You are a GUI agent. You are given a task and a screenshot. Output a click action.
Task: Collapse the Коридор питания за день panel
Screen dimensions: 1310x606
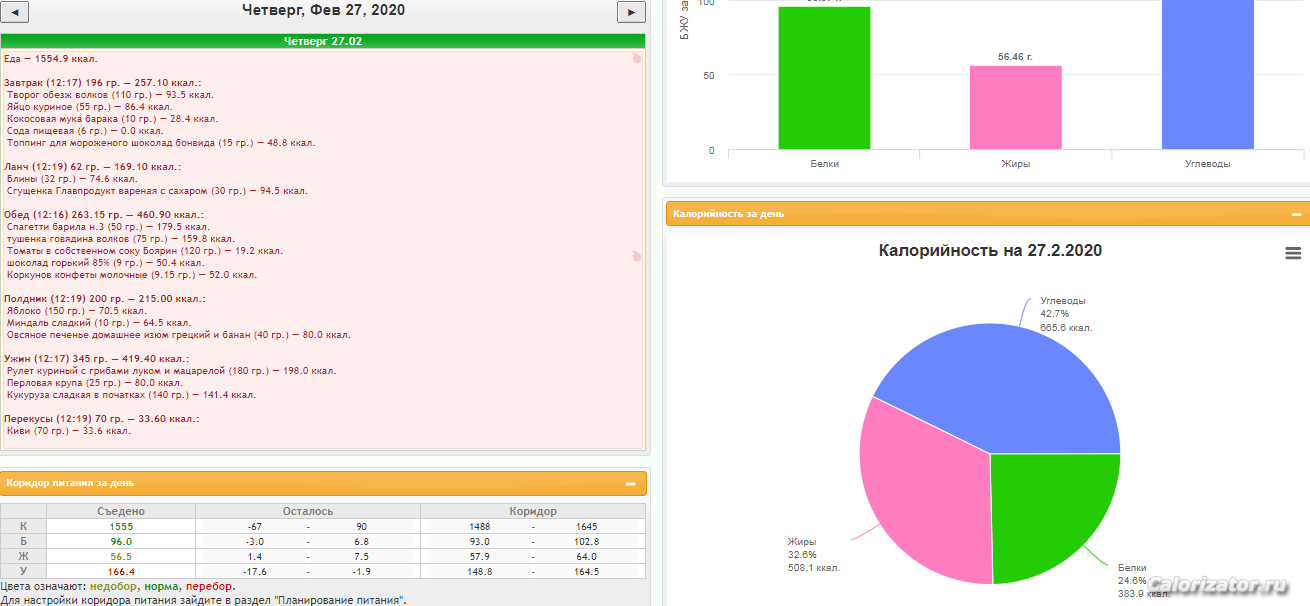coord(630,484)
